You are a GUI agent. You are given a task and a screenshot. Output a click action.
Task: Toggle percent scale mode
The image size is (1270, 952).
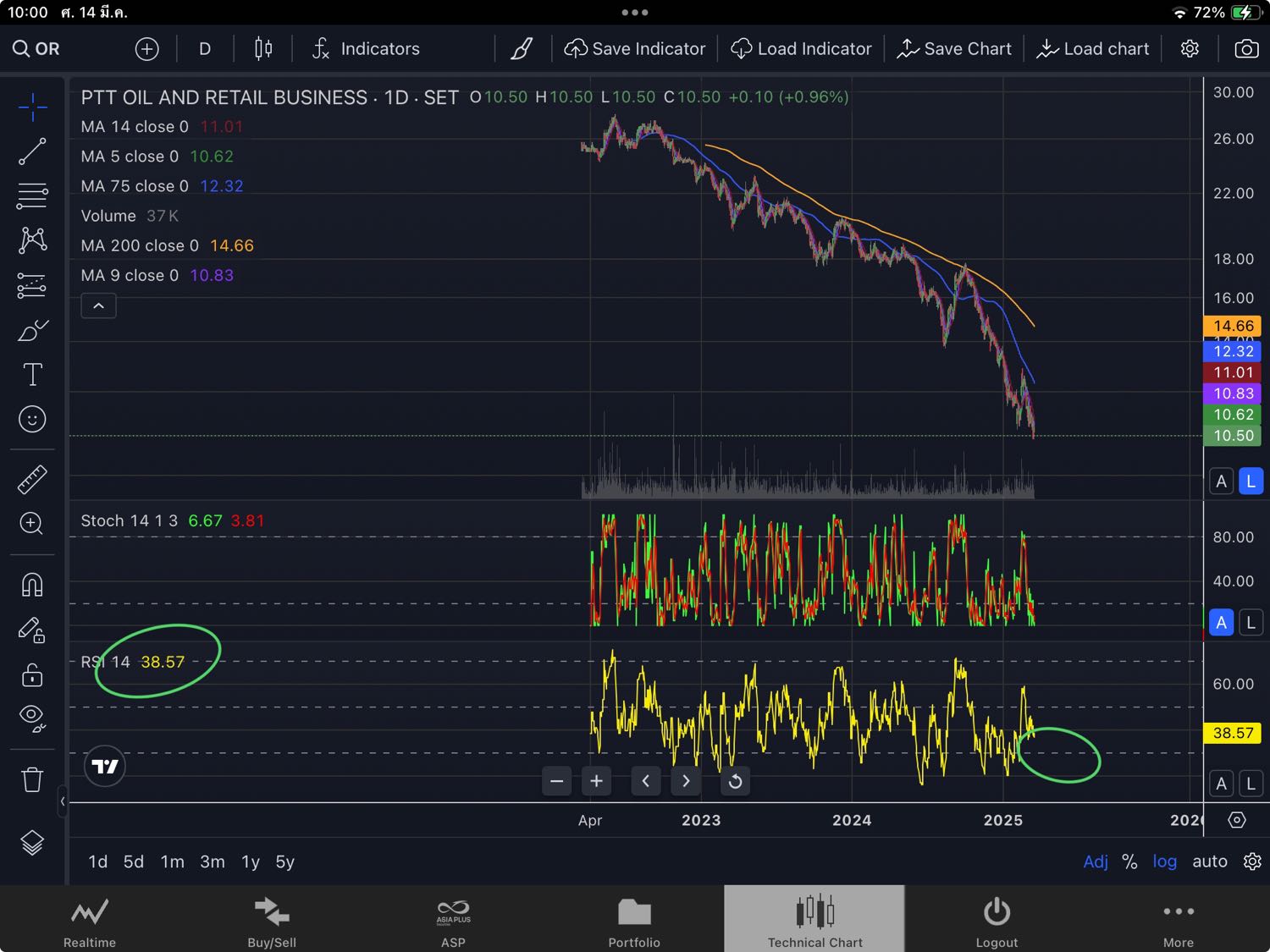pyautogui.click(x=1129, y=861)
